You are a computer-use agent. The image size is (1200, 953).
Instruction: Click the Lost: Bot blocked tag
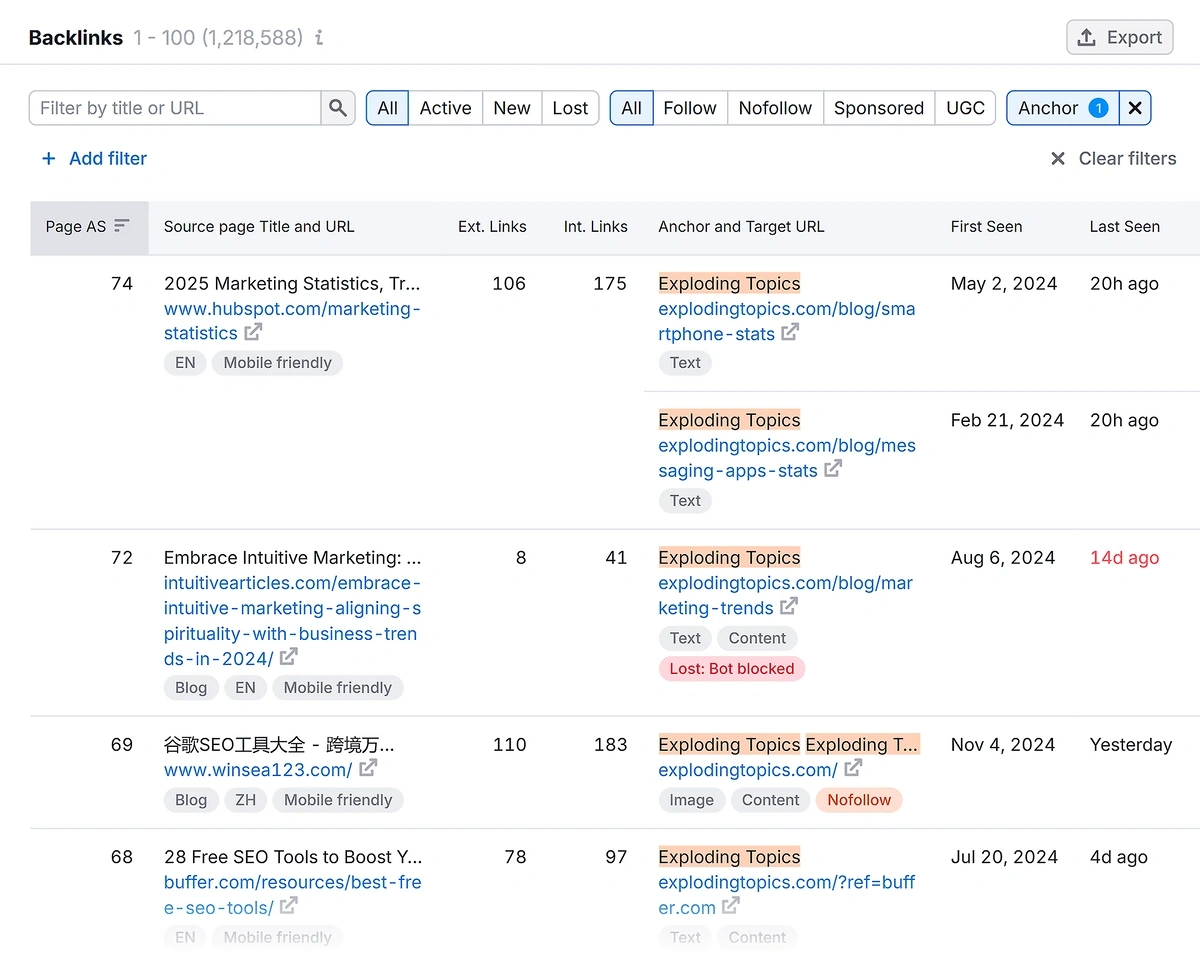click(732, 669)
